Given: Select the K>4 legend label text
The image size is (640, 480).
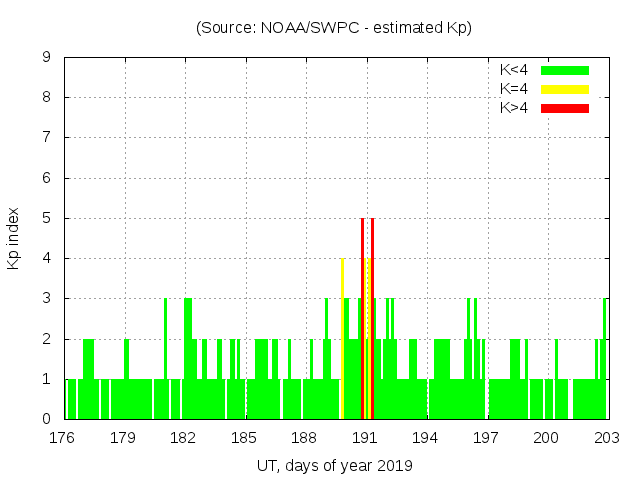Looking at the screenshot, I should (514, 108).
